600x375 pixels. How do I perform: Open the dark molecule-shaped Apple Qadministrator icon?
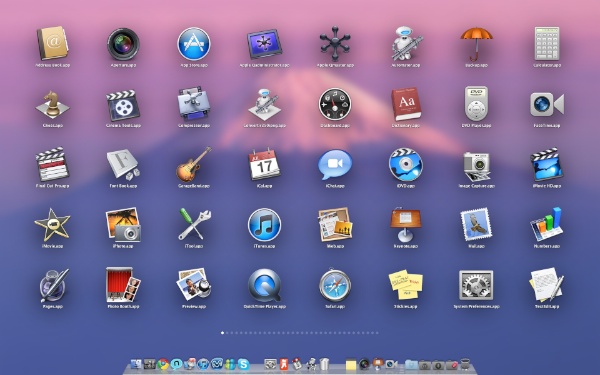click(335, 44)
